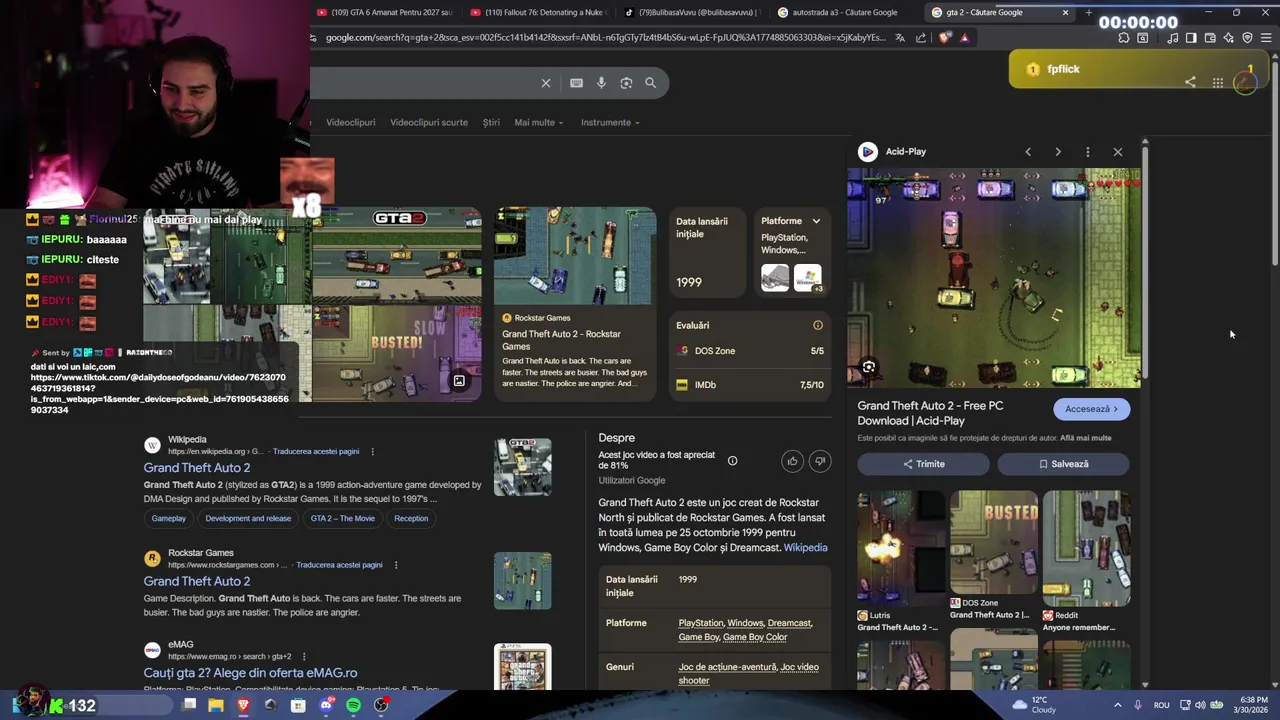Click Lens search icon on preview image
The height and width of the screenshot is (720, 1280).
pos(869,367)
